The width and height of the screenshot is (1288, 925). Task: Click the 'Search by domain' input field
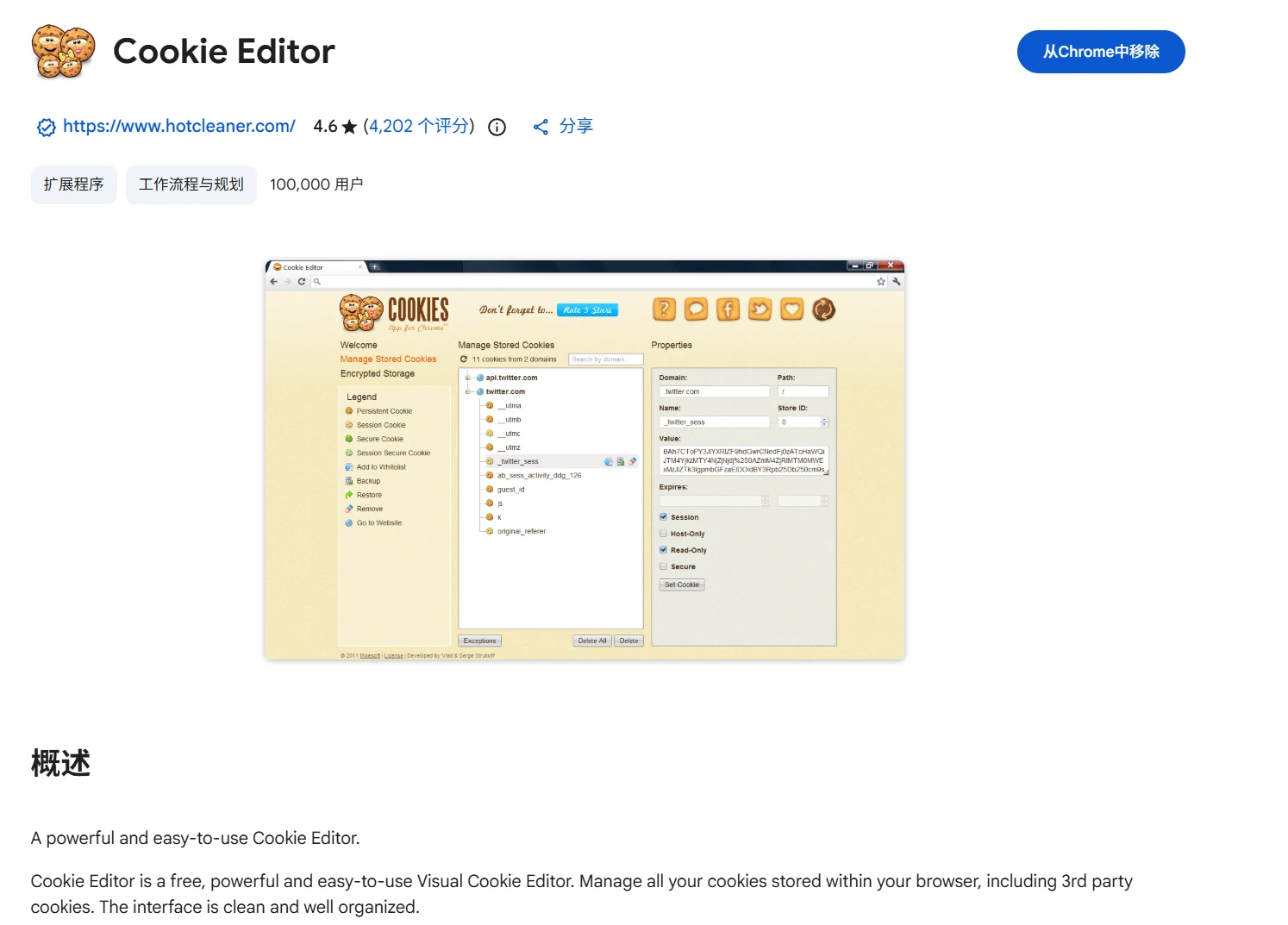(x=606, y=359)
